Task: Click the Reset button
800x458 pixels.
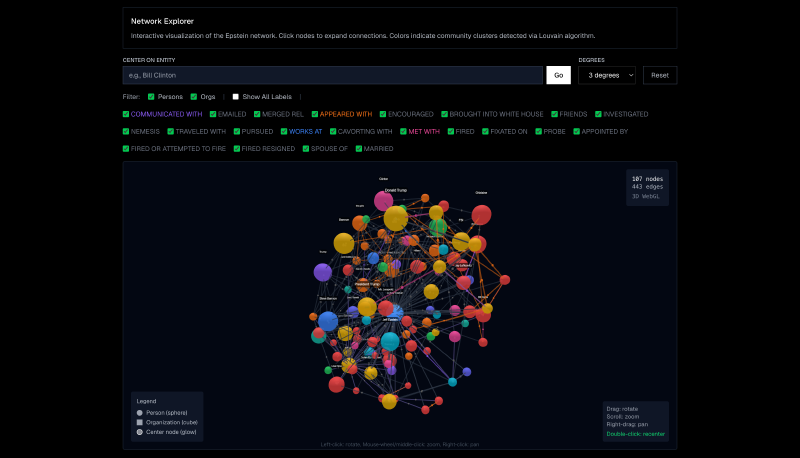Action: pyautogui.click(x=660, y=75)
